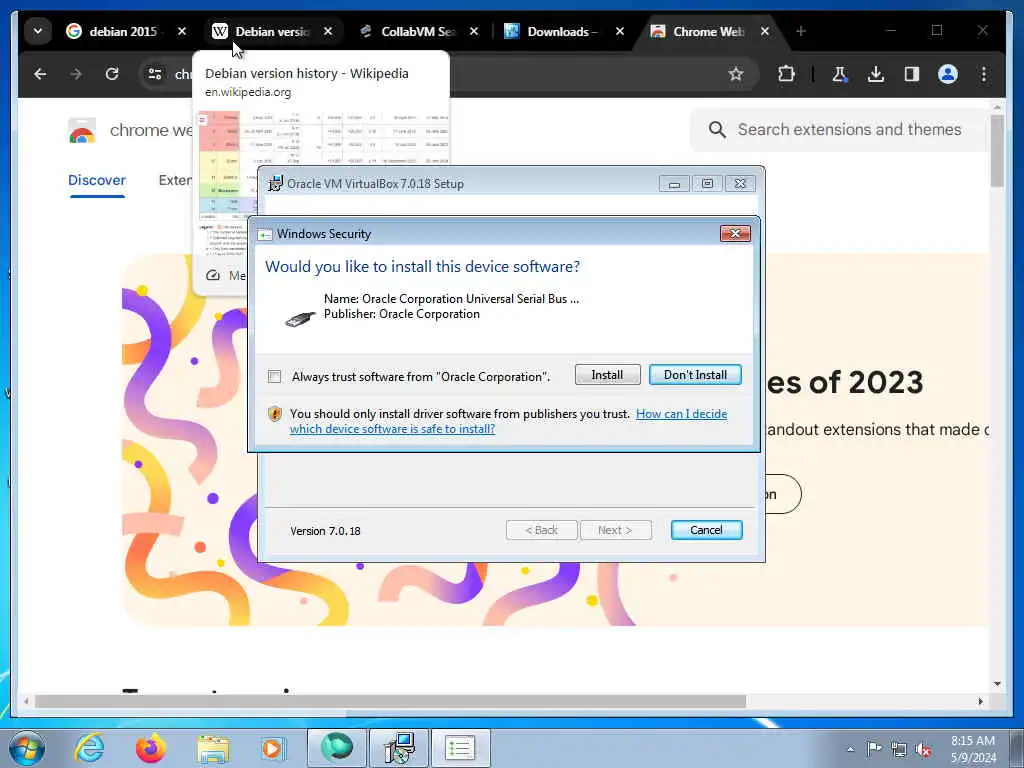Open Windows Media Player from taskbar
This screenshot has height=768, width=1024.
pyautogui.click(x=273, y=748)
